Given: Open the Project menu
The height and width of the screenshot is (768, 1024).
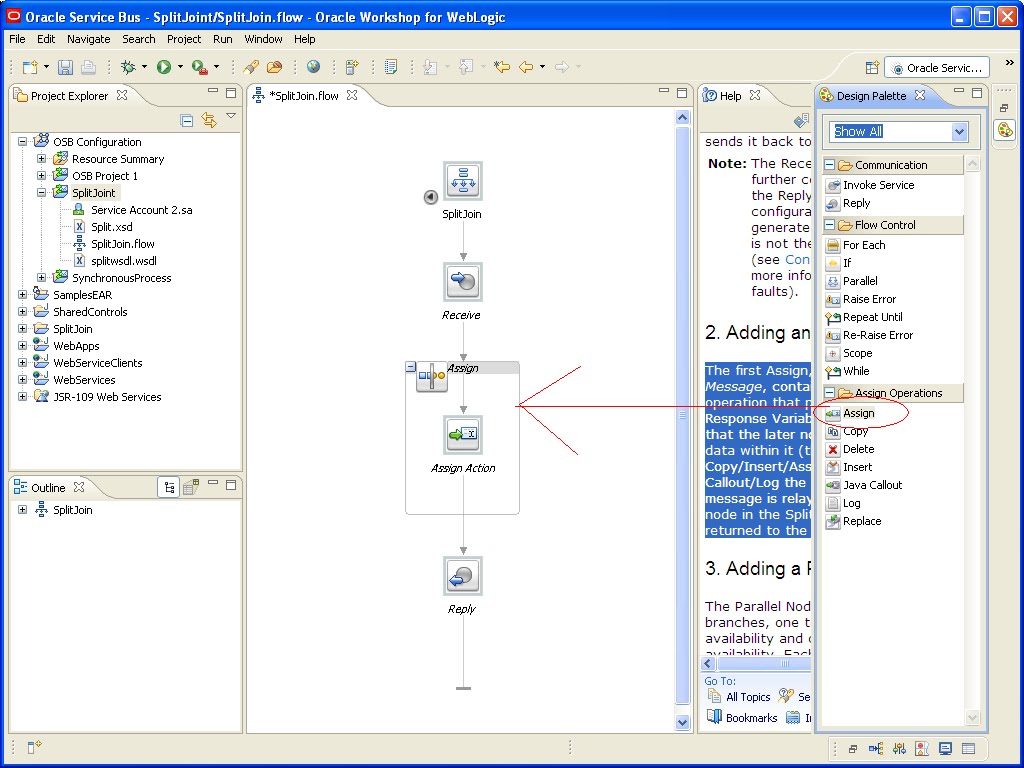Looking at the screenshot, I should [x=184, y=39].
